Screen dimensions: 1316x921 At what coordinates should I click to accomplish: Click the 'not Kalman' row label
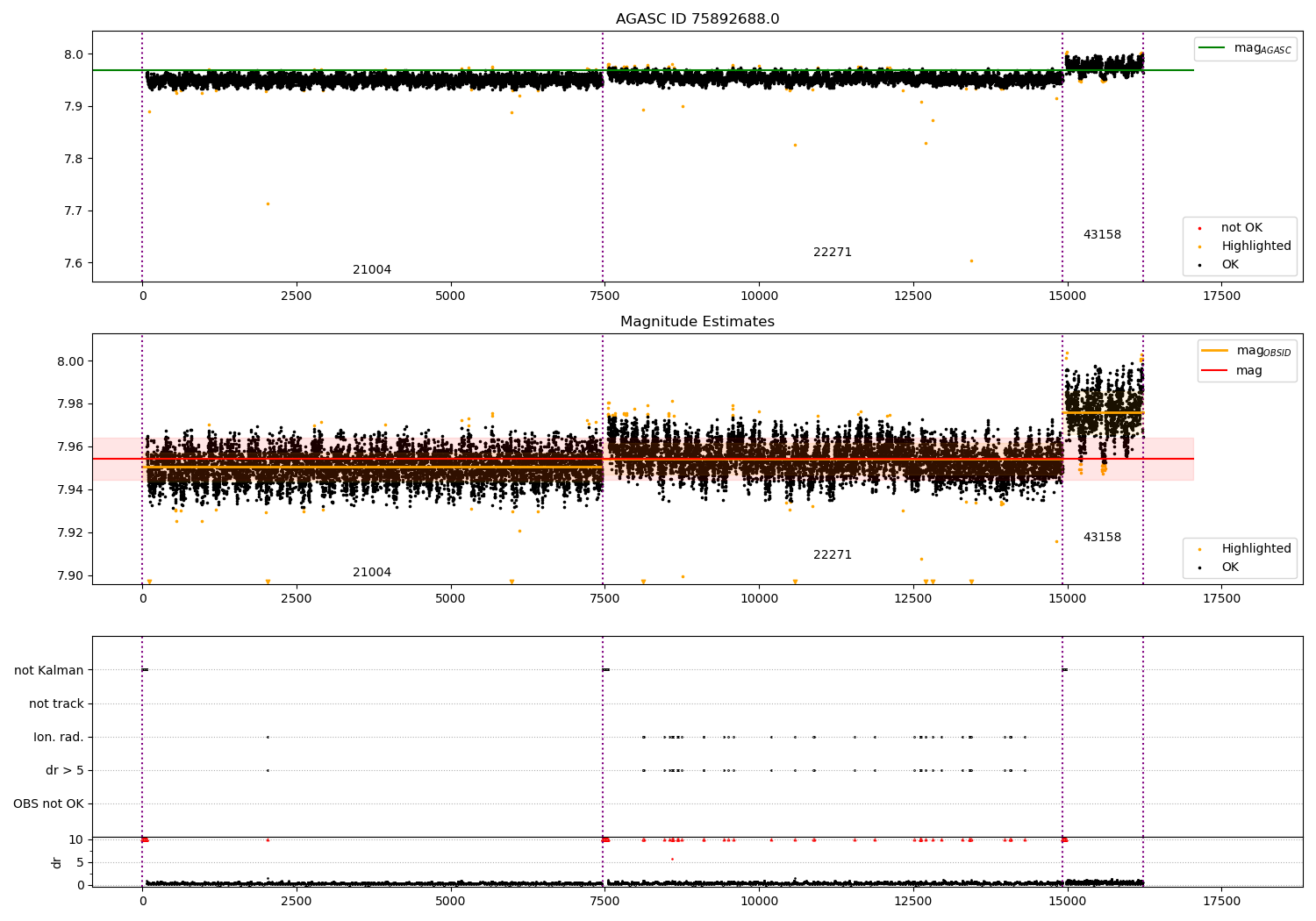coord(49,671)
